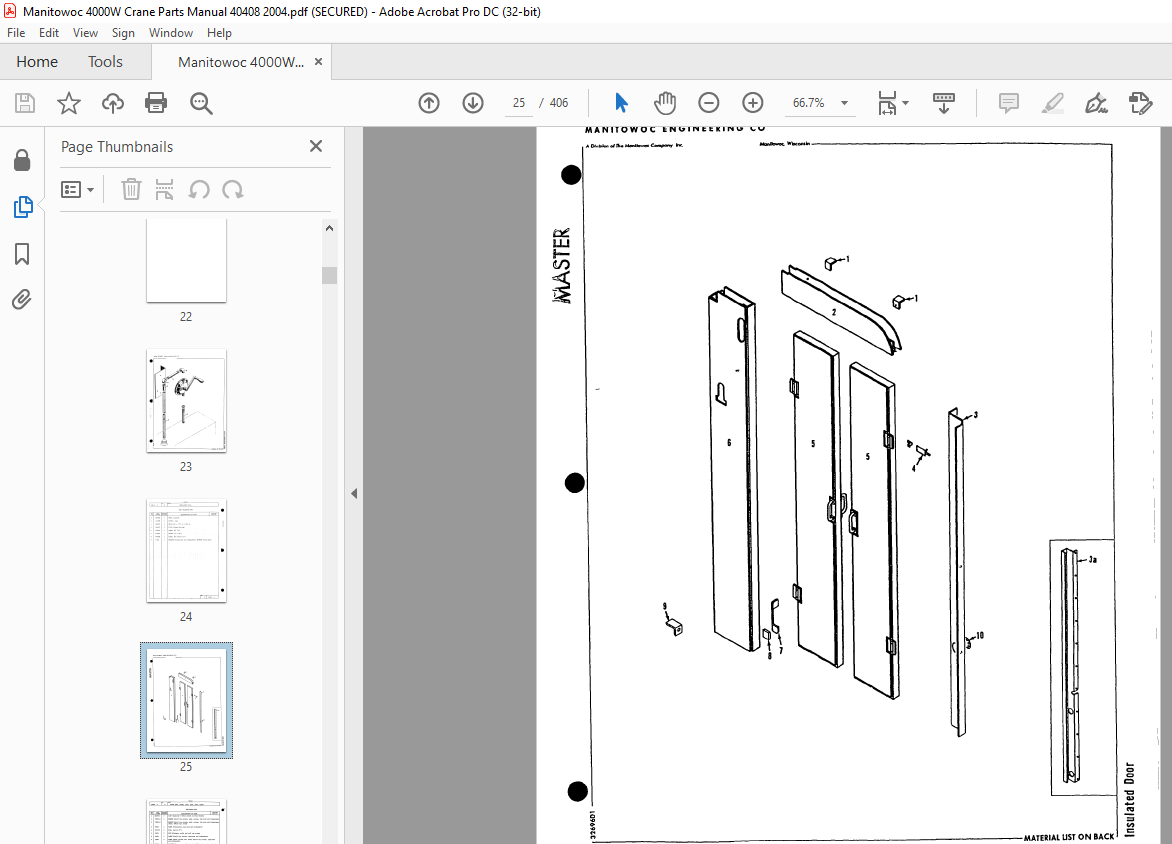Image resolution: width=1172 pixels, height=844 pixels.
Task: Open the Window menu
Action: pyautogui.click(x=170, y=33)
